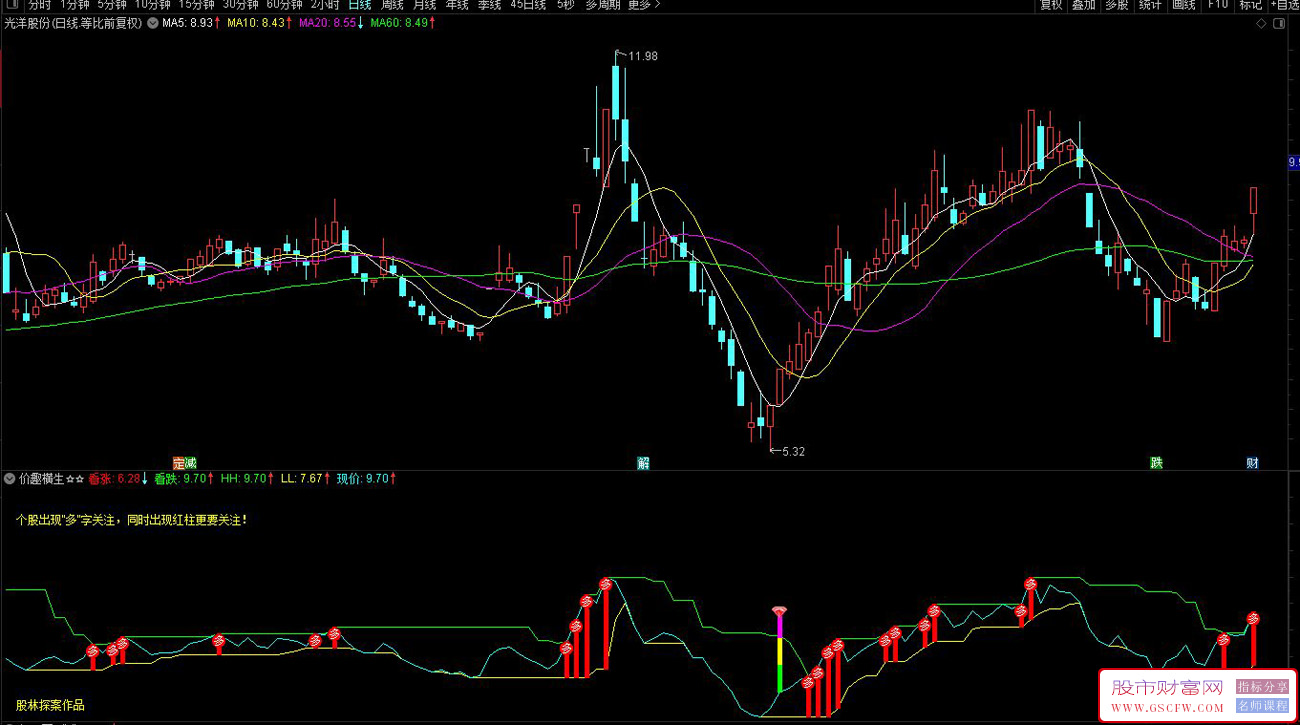Click the 标记 mark button
The width and height of the screenshot is (1300, 725).
pos(1251,5)
